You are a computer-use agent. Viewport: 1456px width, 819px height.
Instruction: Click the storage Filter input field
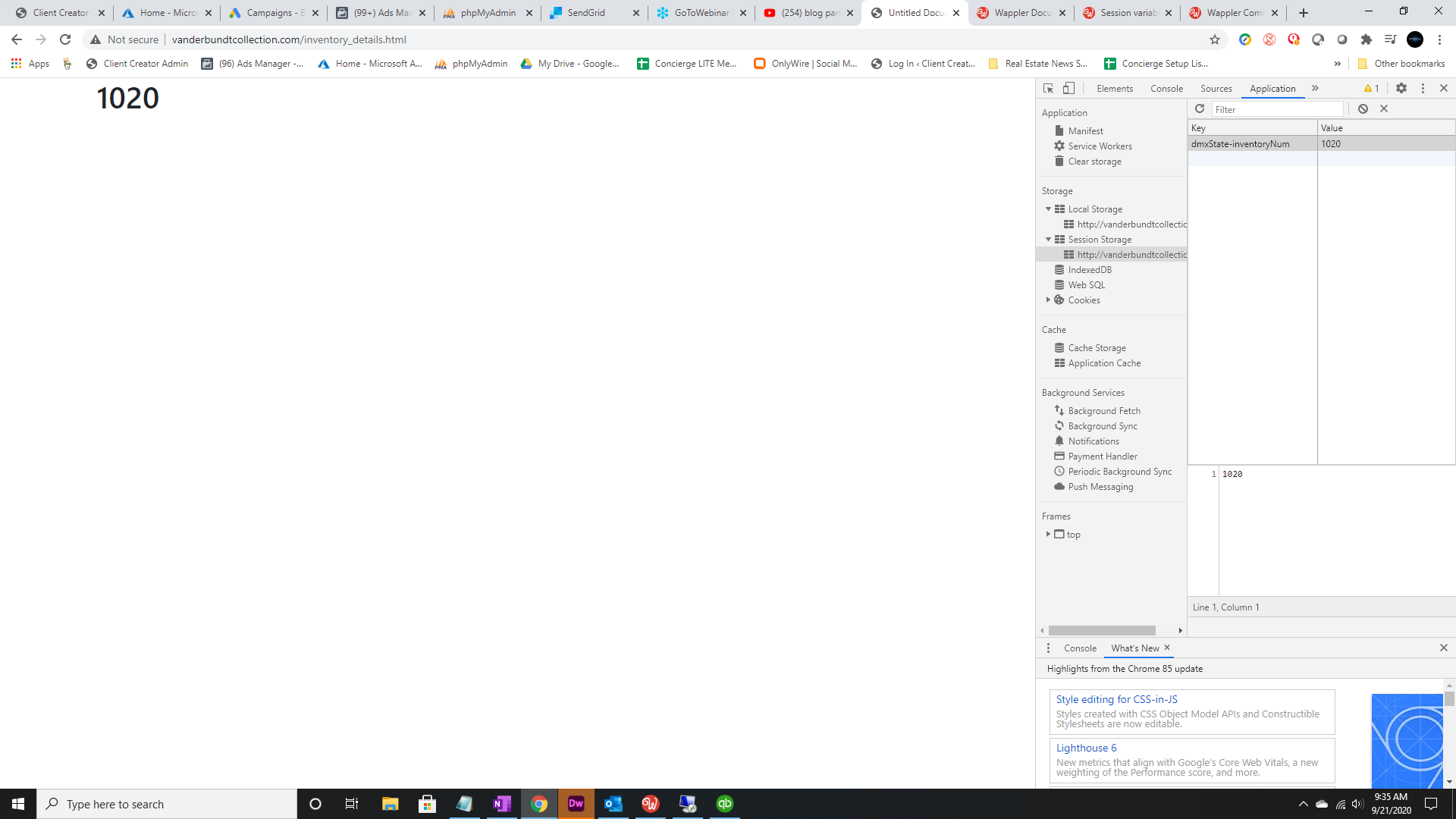1277,109
